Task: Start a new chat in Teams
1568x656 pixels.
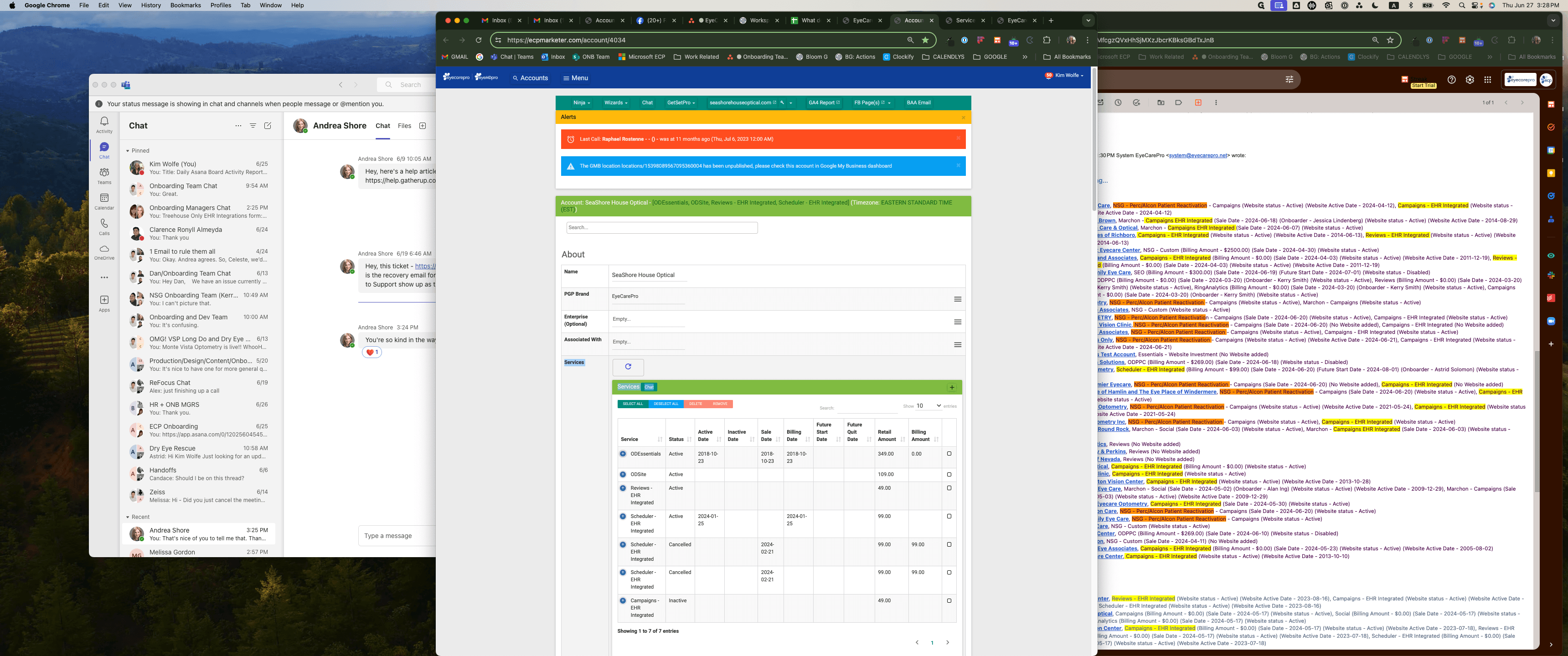Action: pyautogui.click(x=268, y=126)
